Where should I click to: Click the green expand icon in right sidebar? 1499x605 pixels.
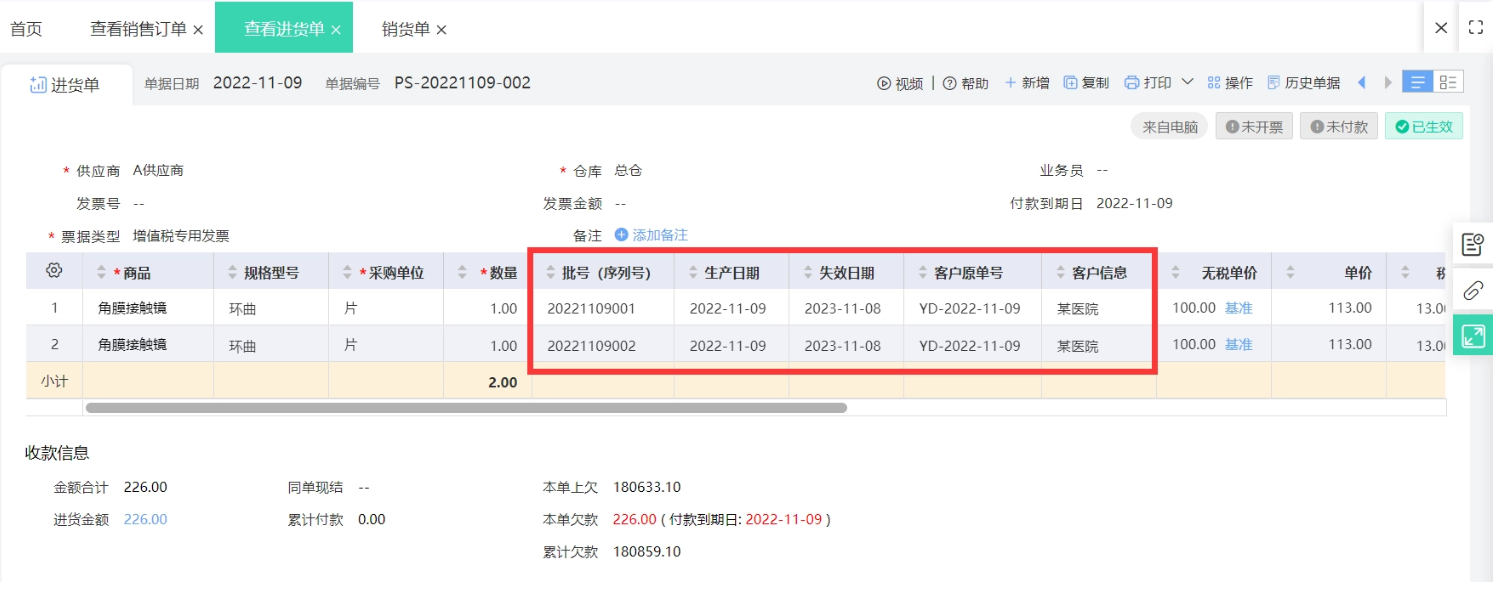(x=1472, y=336)
